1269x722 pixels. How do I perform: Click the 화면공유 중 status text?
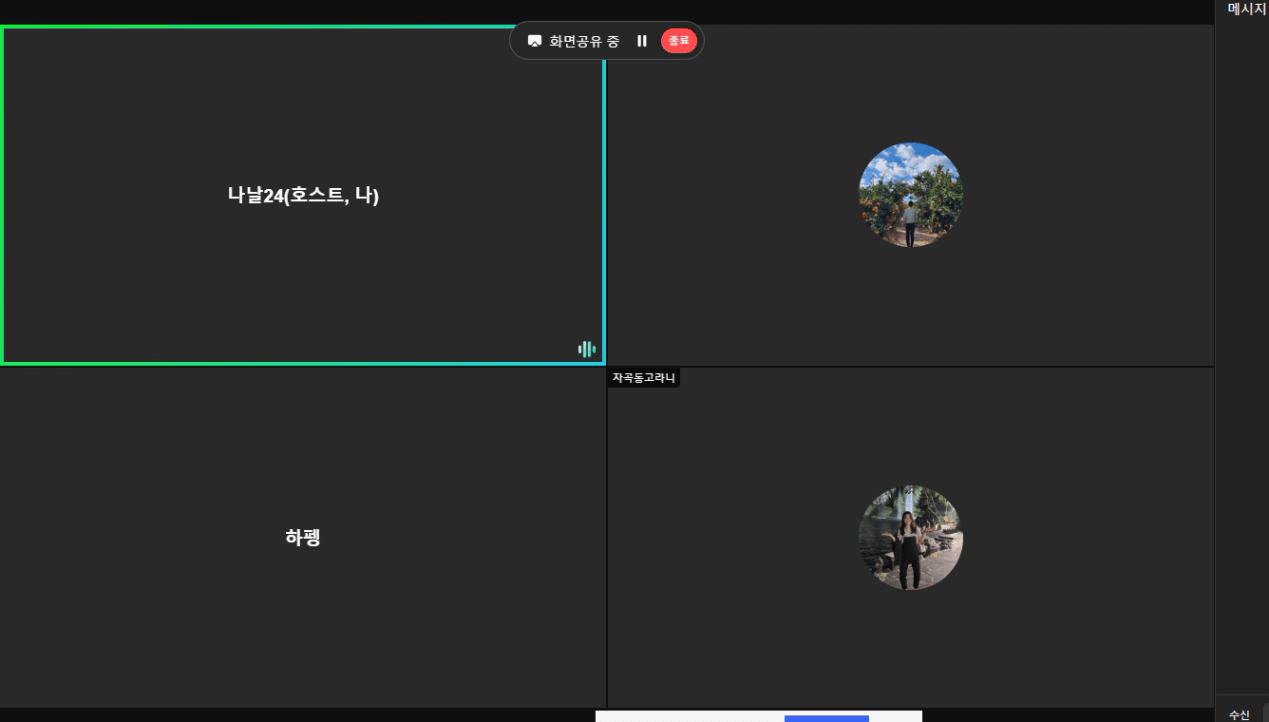584,41
